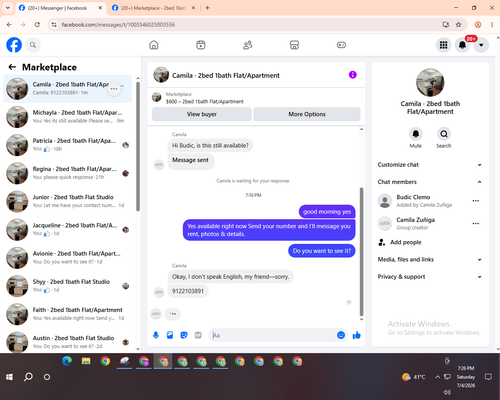Open Windows taskbar search
Screen dimensions: 500x400
(x=28, y=377)
